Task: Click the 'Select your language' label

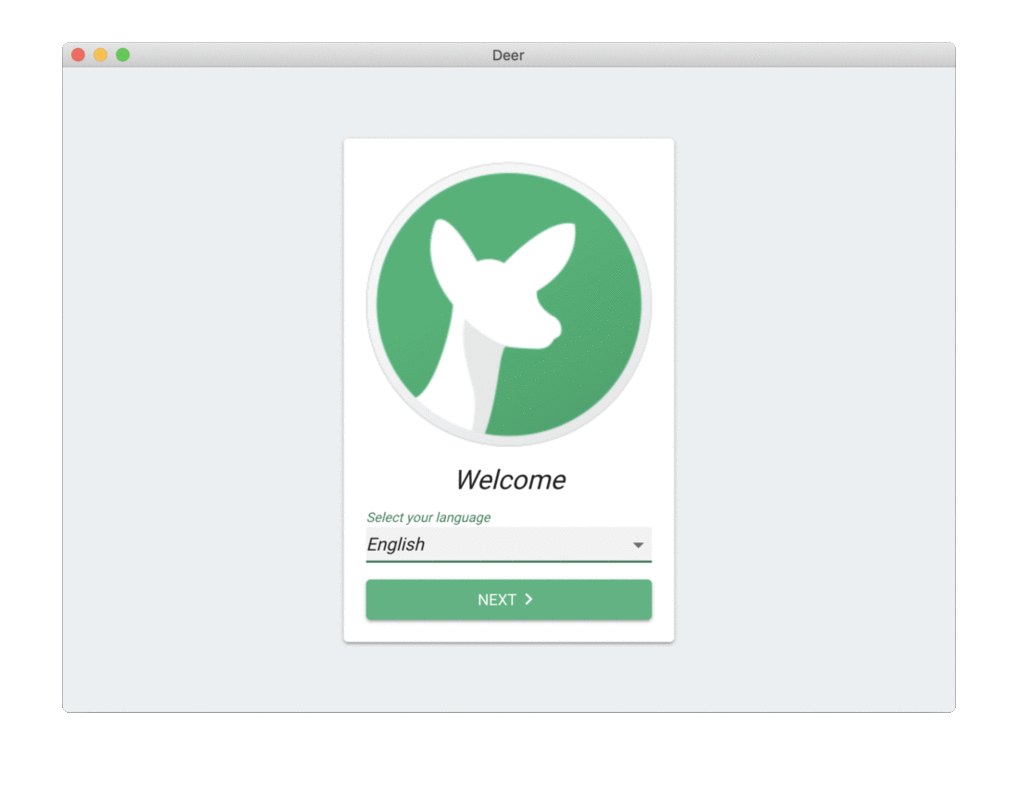Action: click(x=428, y=517)
